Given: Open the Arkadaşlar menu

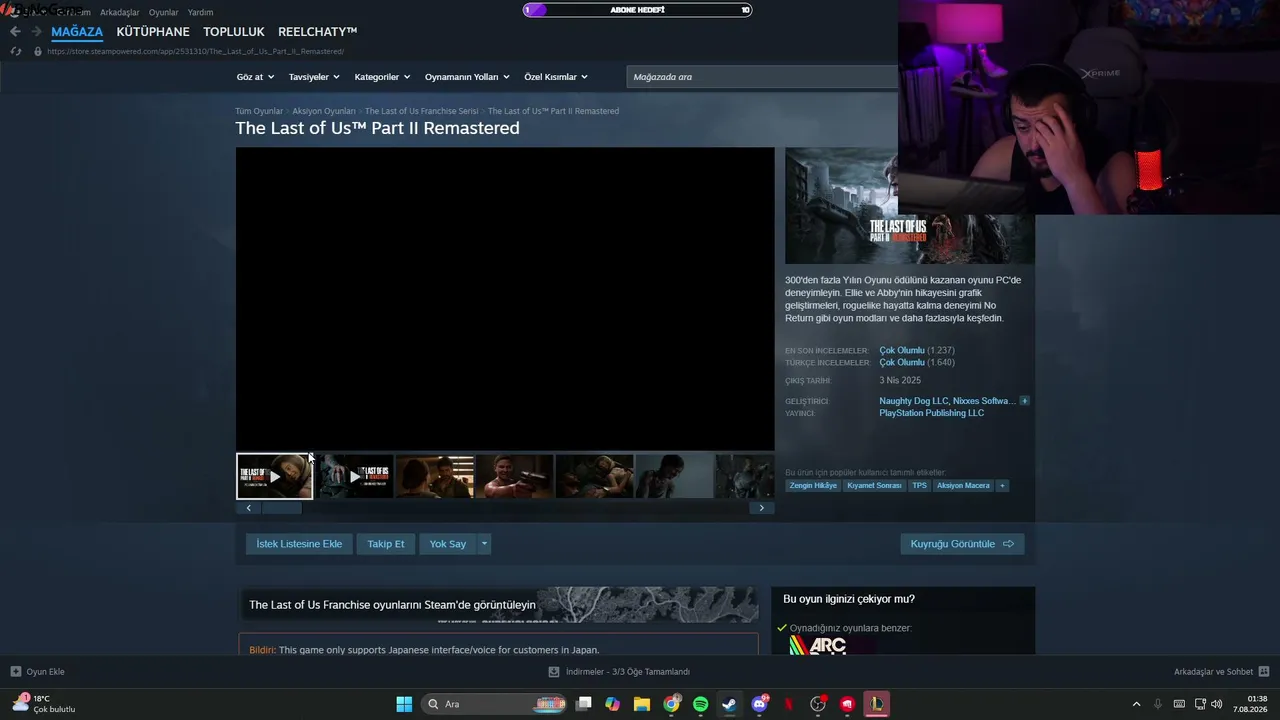Looking at the screenshot, I should 120,12.
